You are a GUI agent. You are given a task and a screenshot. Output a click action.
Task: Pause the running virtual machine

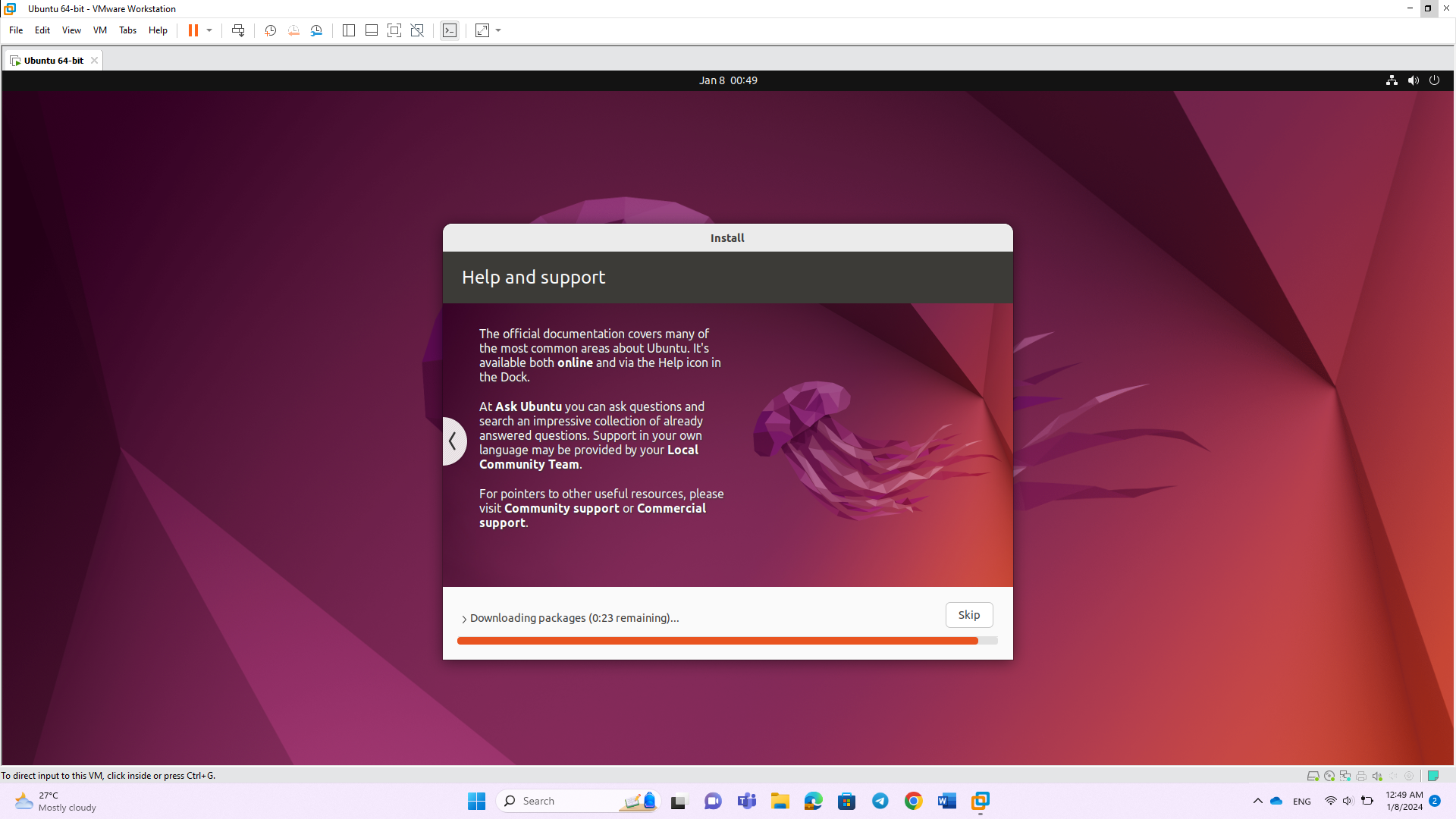tap(193, 30)
